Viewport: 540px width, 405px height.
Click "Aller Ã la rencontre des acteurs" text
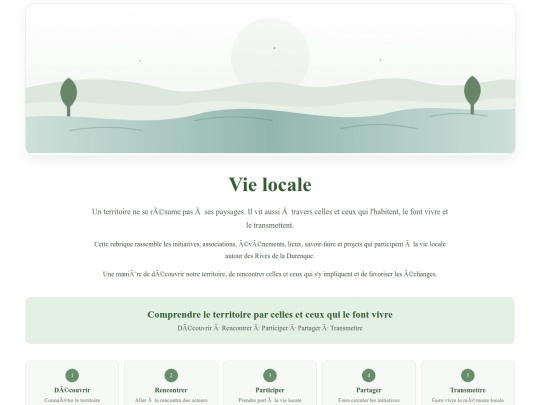[171, 400]
